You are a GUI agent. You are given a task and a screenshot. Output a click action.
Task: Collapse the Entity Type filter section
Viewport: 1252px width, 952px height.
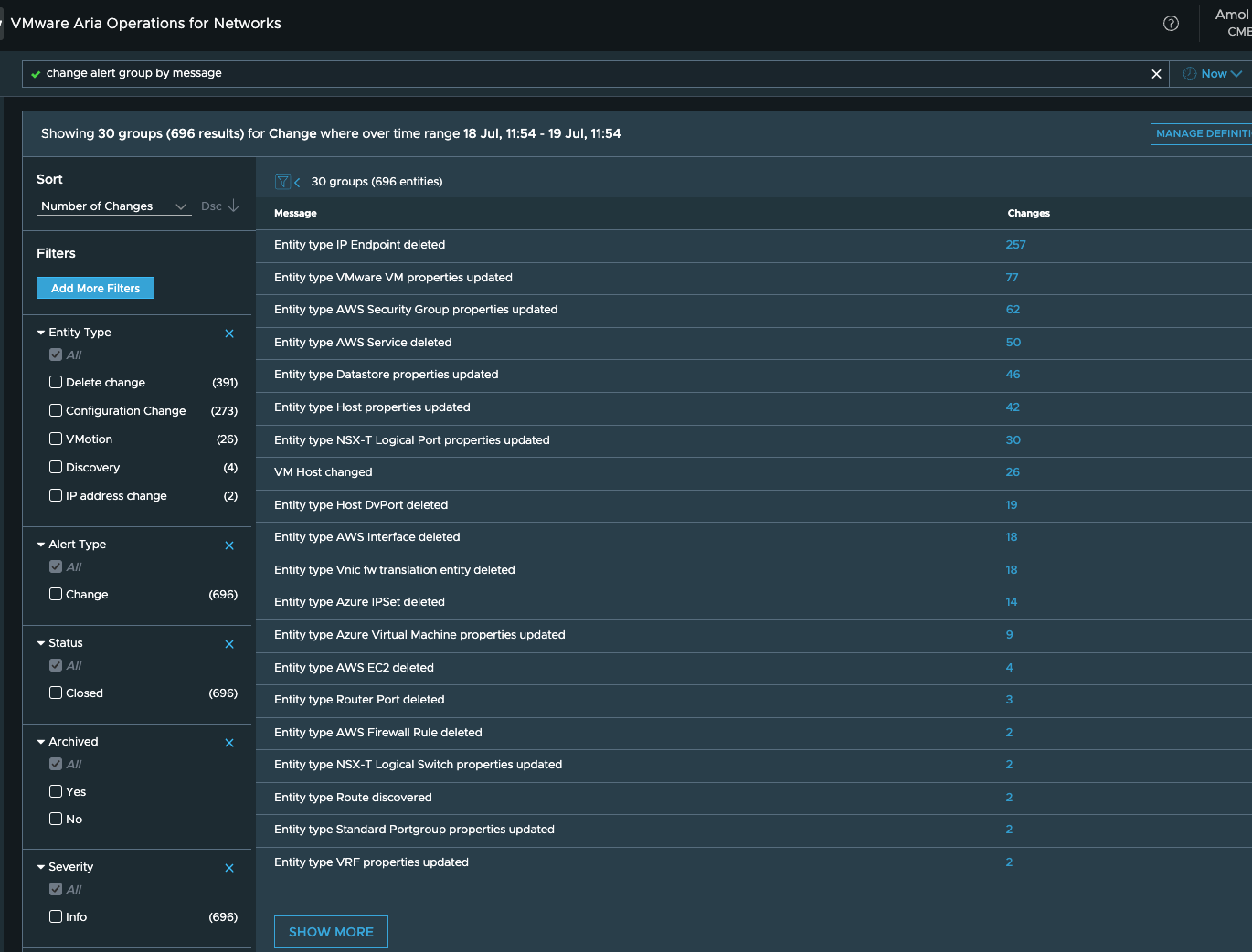[x=41, y=333]
